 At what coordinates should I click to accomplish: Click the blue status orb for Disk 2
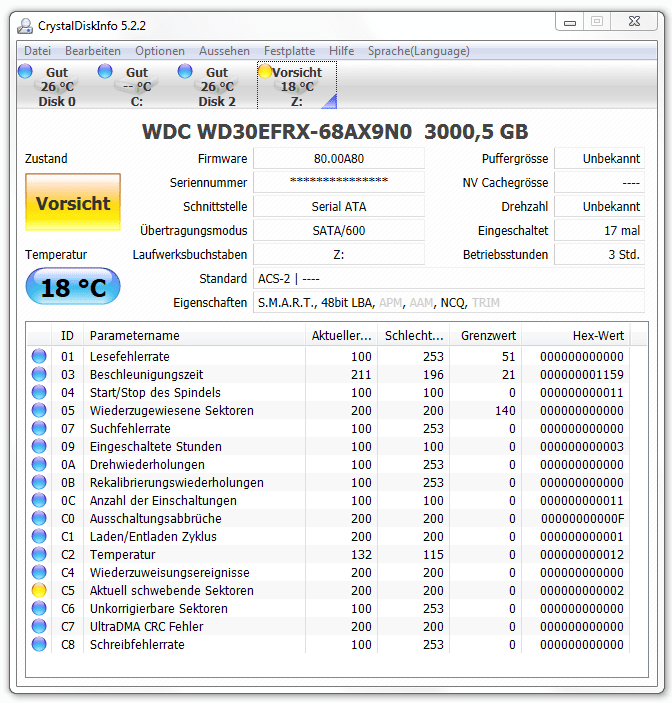click(185, 71)
